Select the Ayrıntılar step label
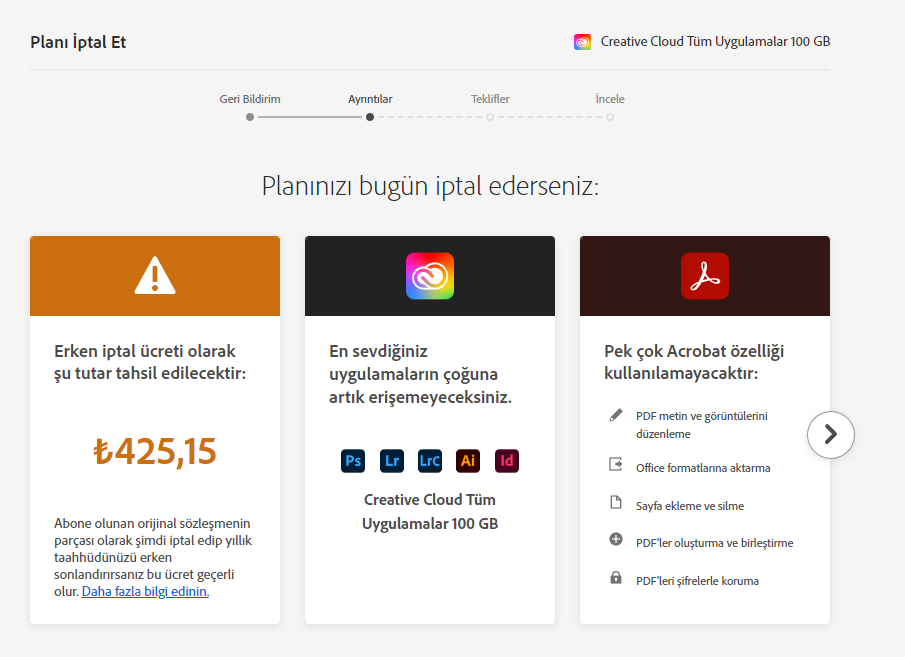905x657 pixels. tap(370, 99)
